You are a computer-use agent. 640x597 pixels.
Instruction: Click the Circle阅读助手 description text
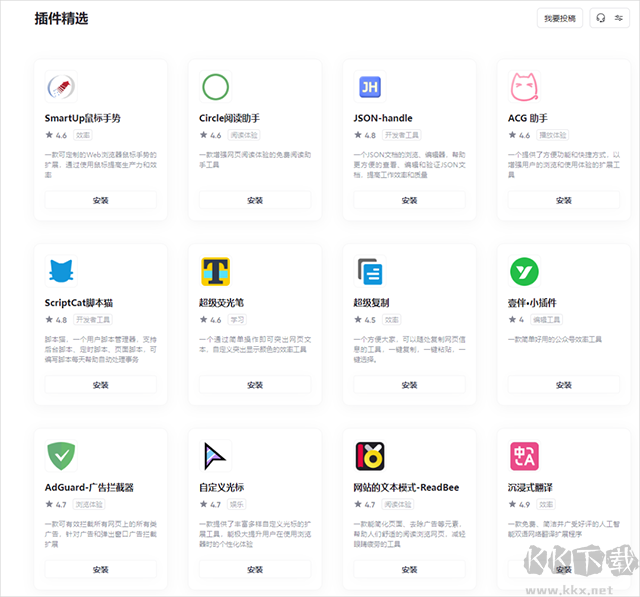tap(255, 160)
